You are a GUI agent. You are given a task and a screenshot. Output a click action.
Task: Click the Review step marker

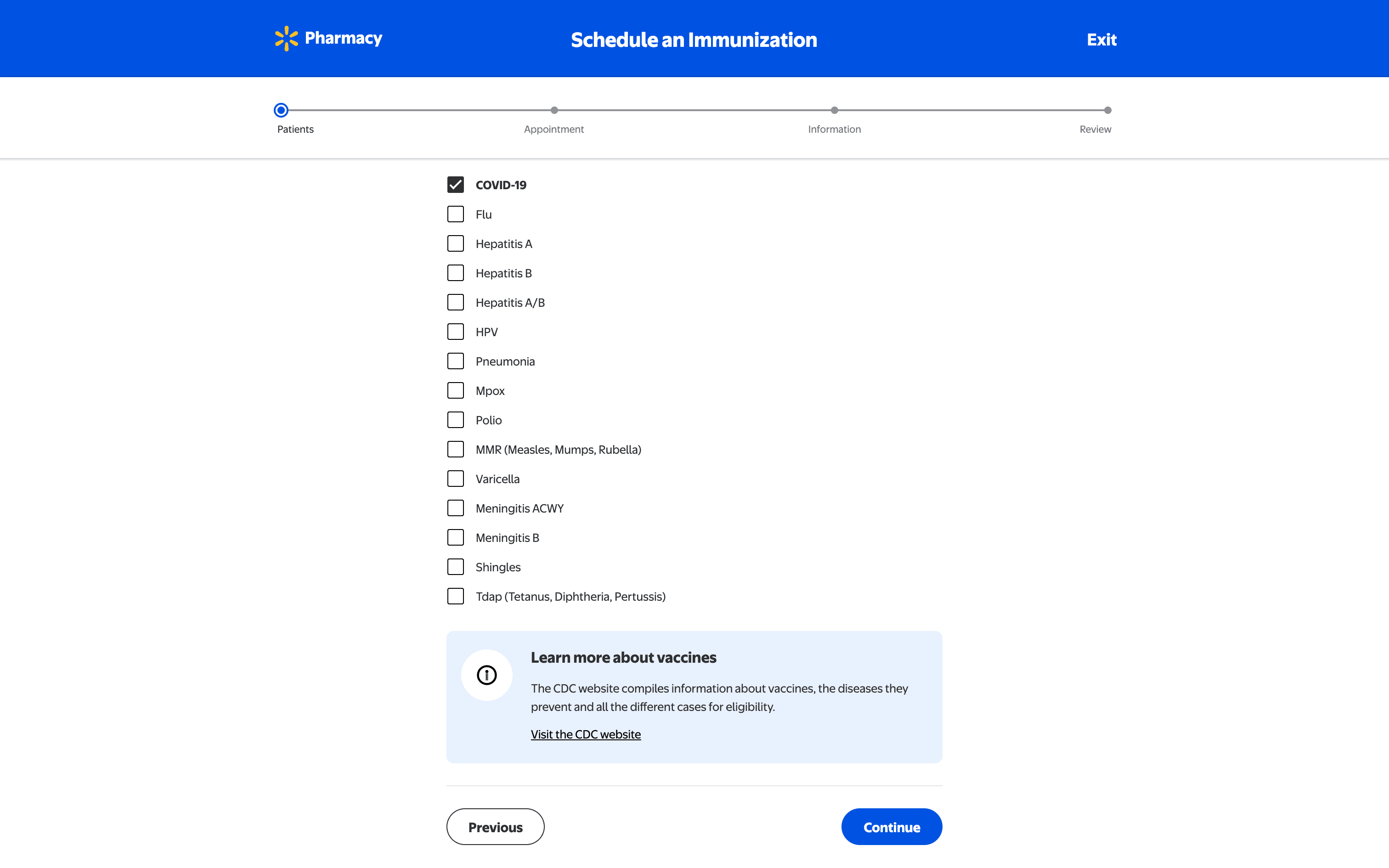pyautogui.click(x=1107, y=110)
